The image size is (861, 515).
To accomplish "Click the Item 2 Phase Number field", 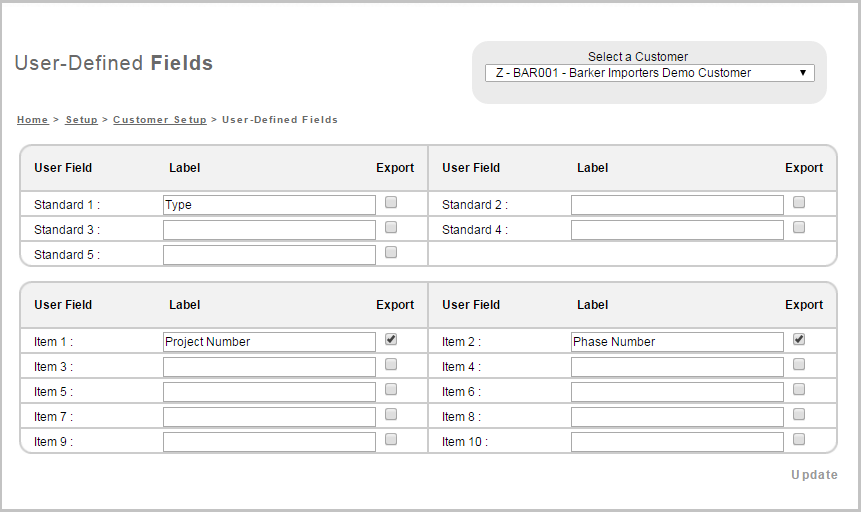I will click(677, 342).
